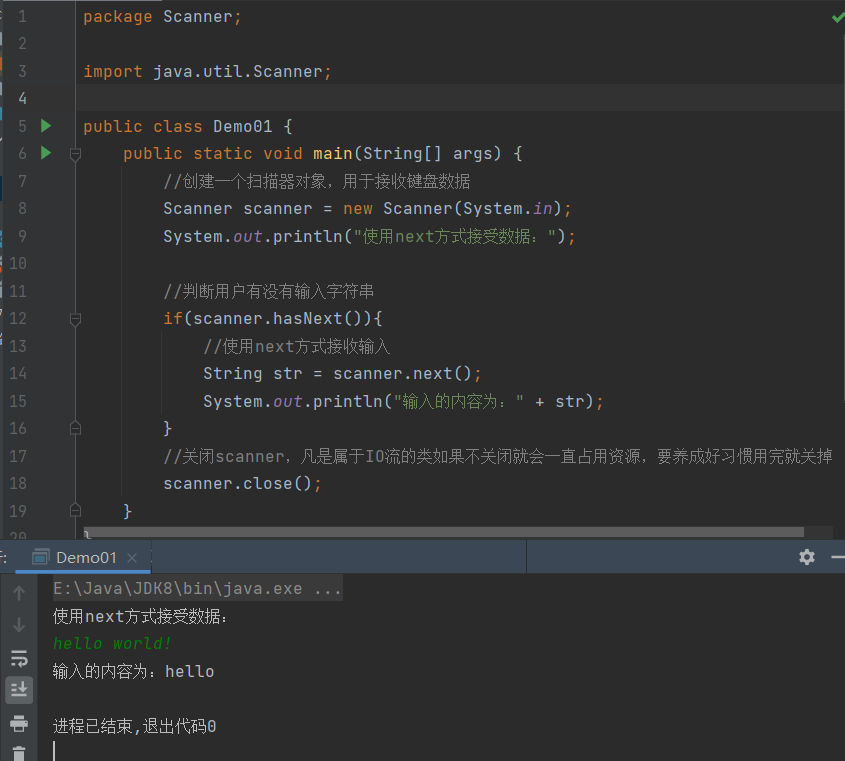The height and width of the screenshot is (761, 845).
Task: Click 'new Scanner(System.in)' code
Action: click(x=452, y=209)
